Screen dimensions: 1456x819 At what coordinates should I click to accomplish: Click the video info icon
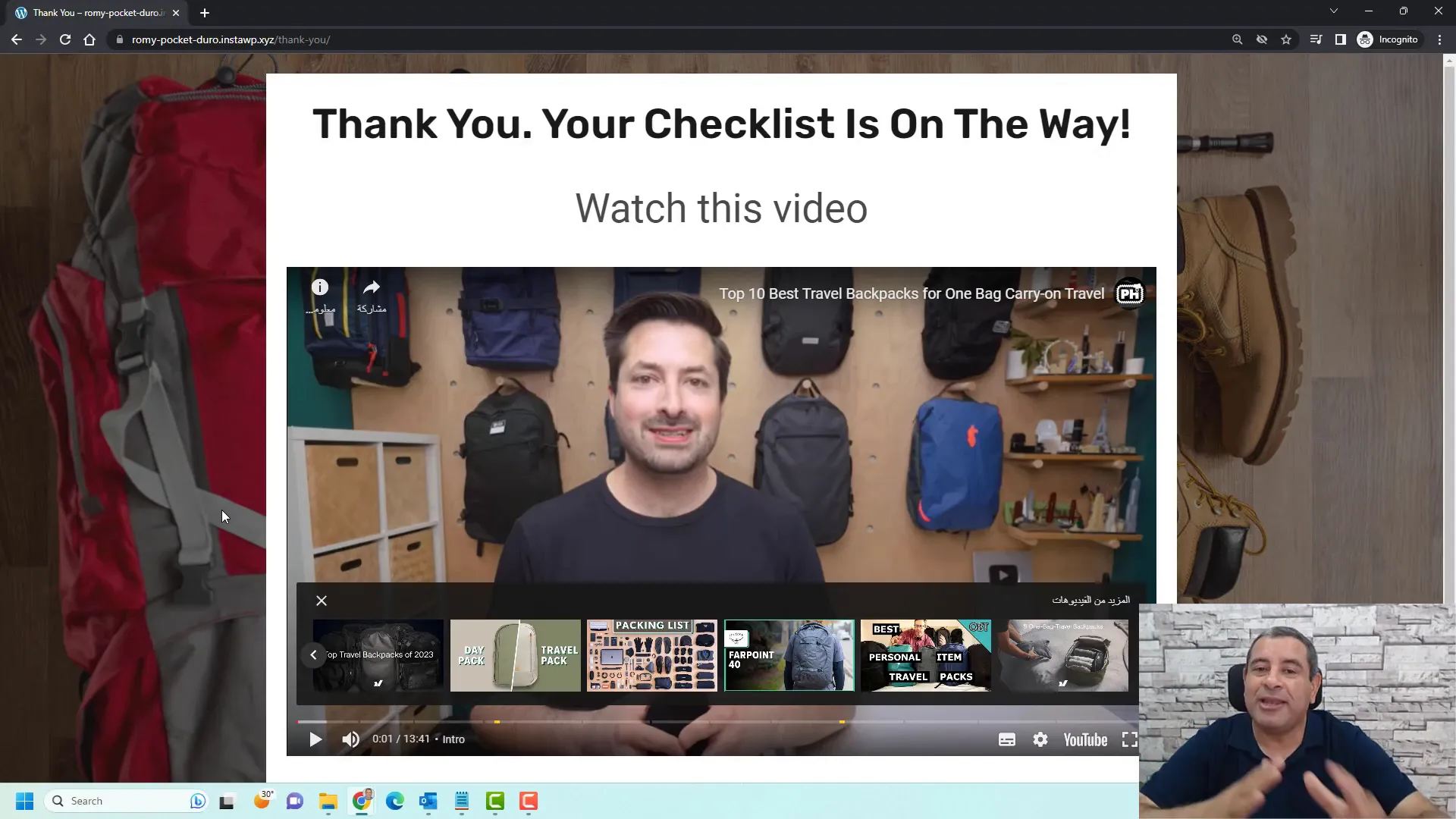click(319, 287)
